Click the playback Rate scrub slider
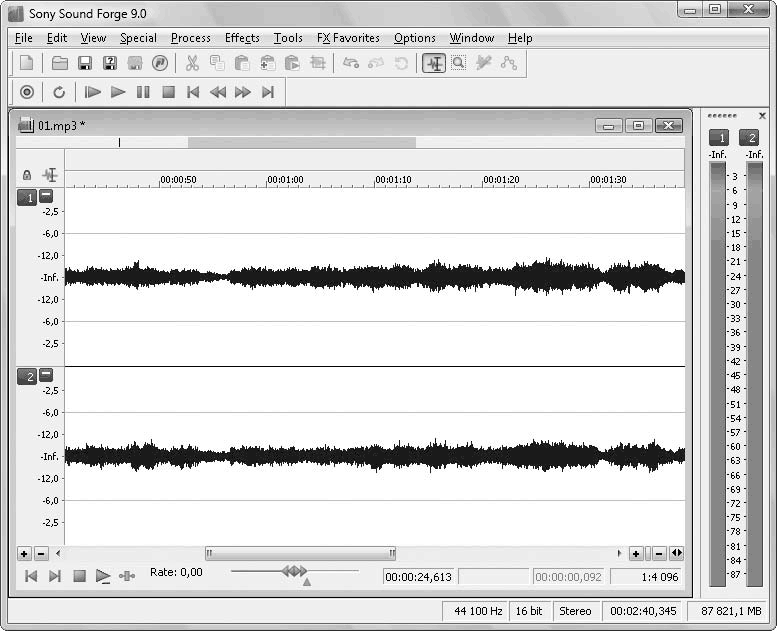Screen dimensions: 777x631 pos(294,571)
